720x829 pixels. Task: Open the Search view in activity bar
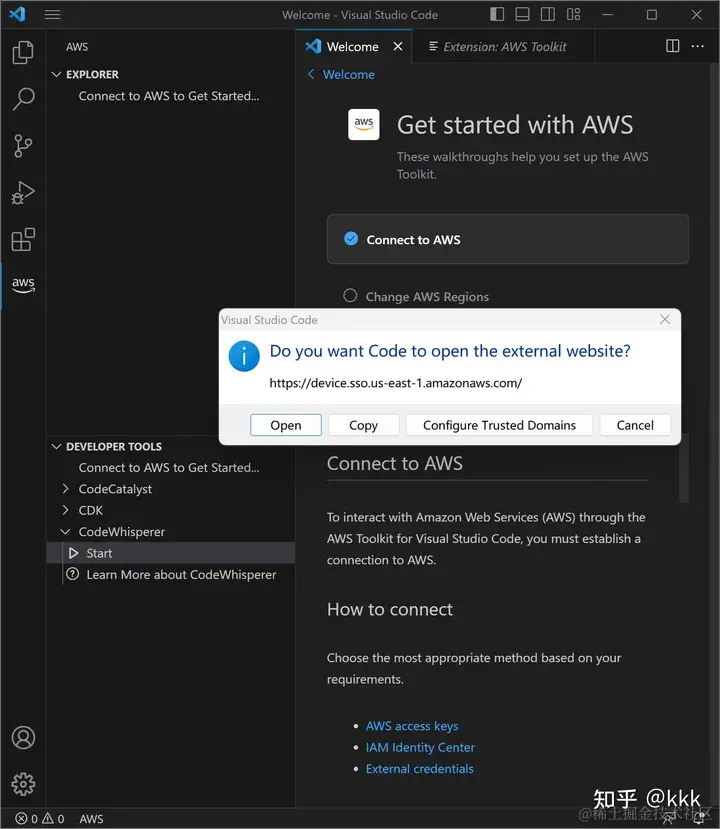point(23,99)
